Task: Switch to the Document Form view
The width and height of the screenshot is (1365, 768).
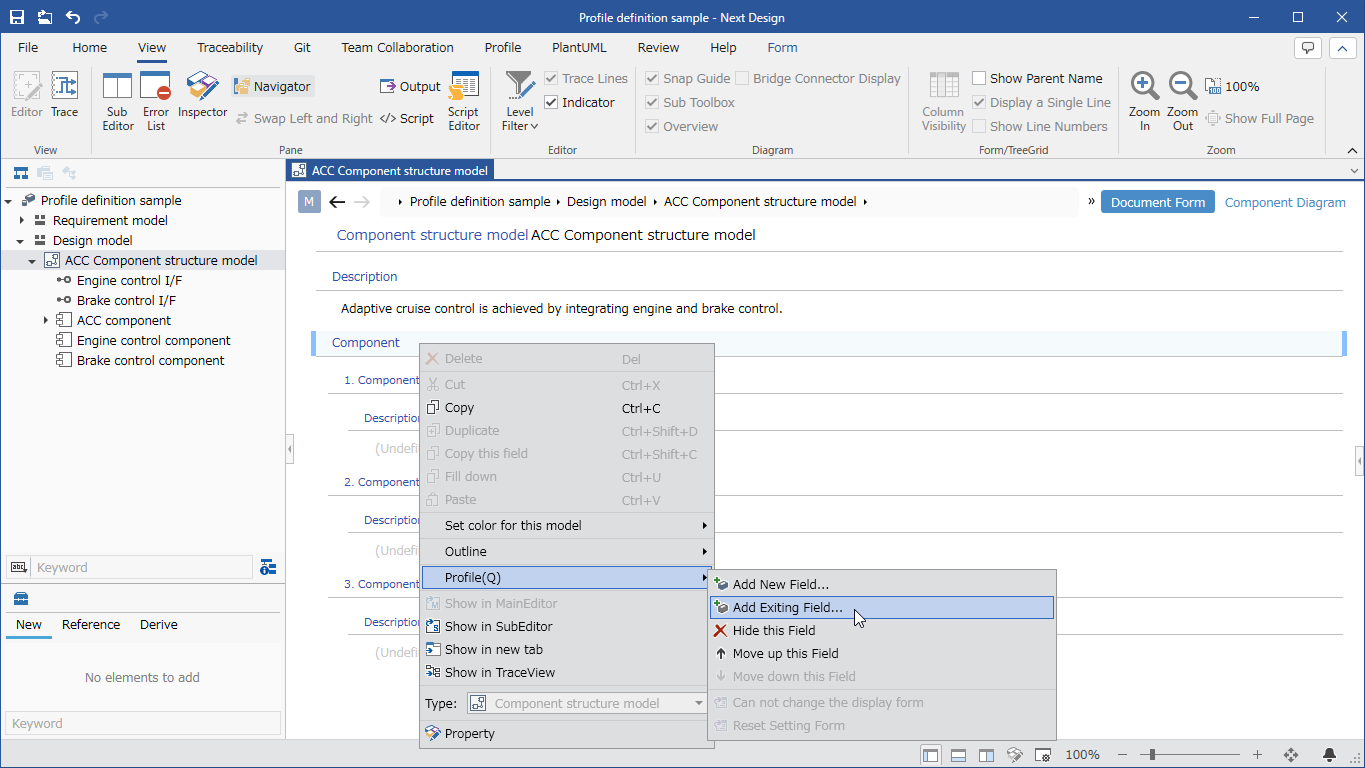Action: click(x=1158, y=202)
